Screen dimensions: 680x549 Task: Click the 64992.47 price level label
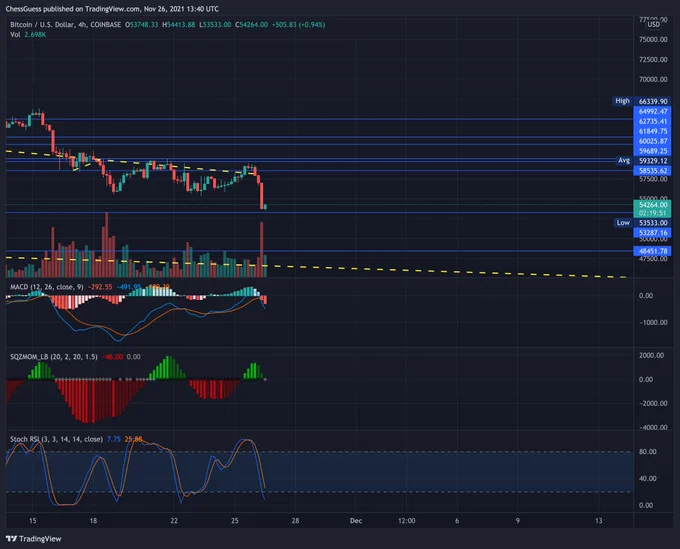pyautogui.click(x=653, y=111)
